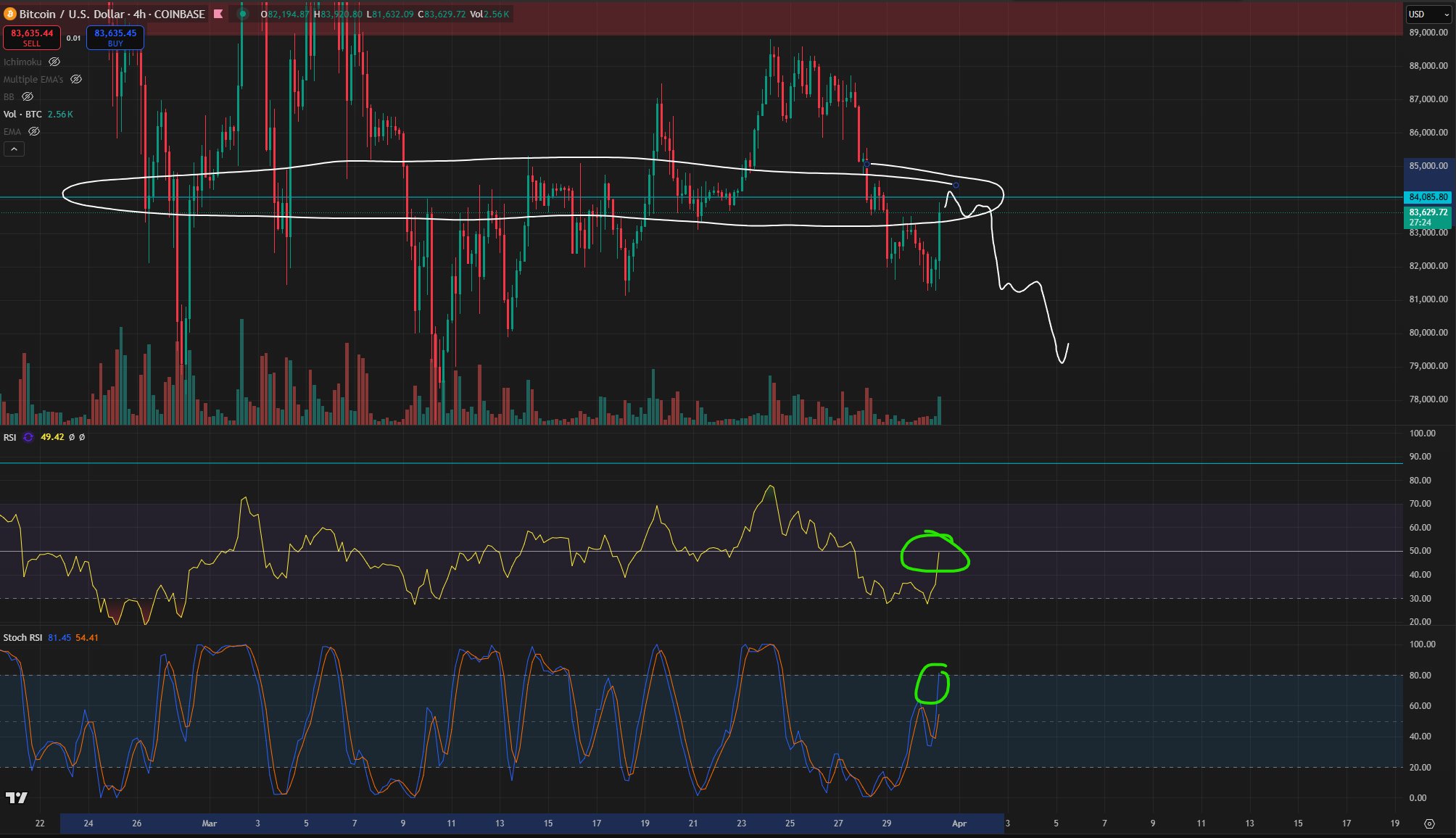Toggle visibility of Multiple EMA's indicator
Screen dimensions: 1456x838
coord(76,80)
